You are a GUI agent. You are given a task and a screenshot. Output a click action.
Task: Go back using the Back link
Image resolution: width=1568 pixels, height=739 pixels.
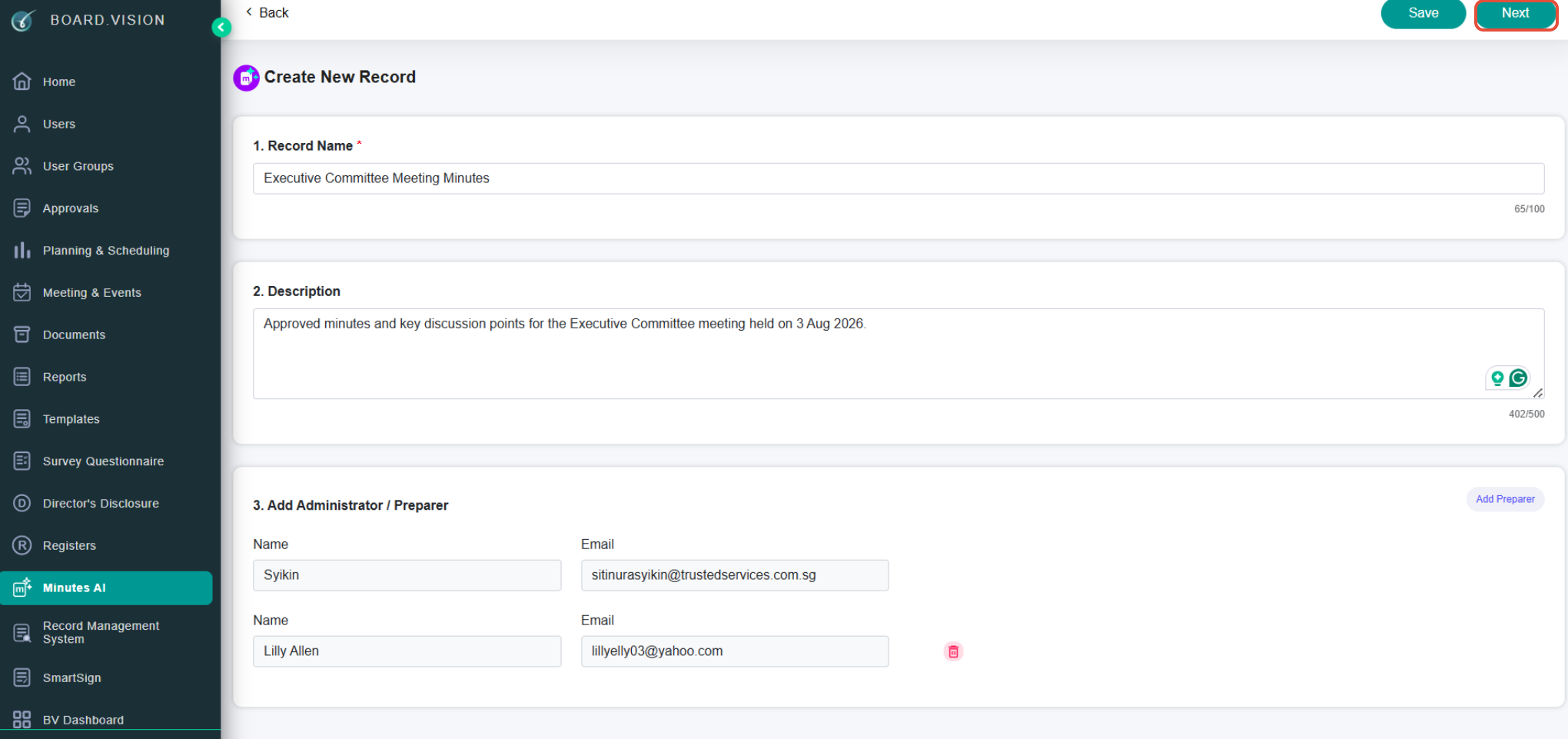click(x=267, y=12)
